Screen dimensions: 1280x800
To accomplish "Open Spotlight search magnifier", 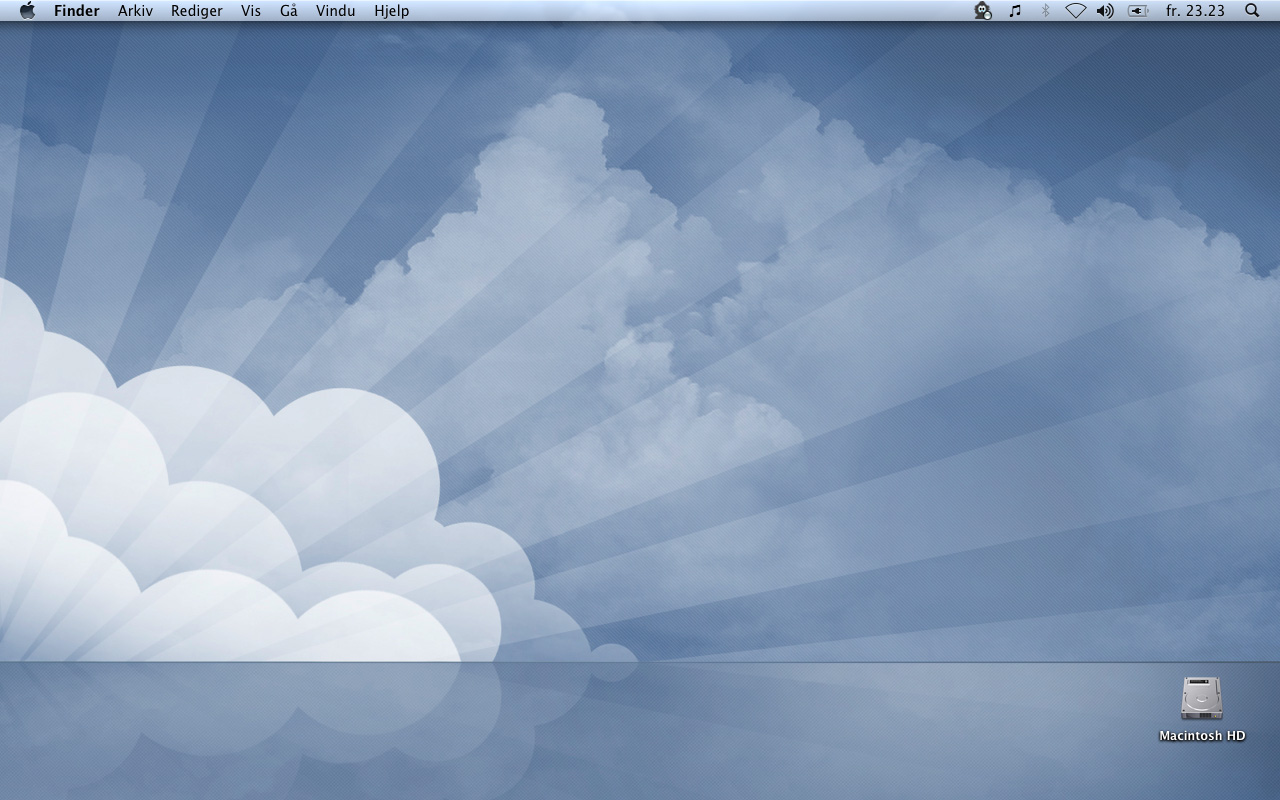I will [1252, 11].
